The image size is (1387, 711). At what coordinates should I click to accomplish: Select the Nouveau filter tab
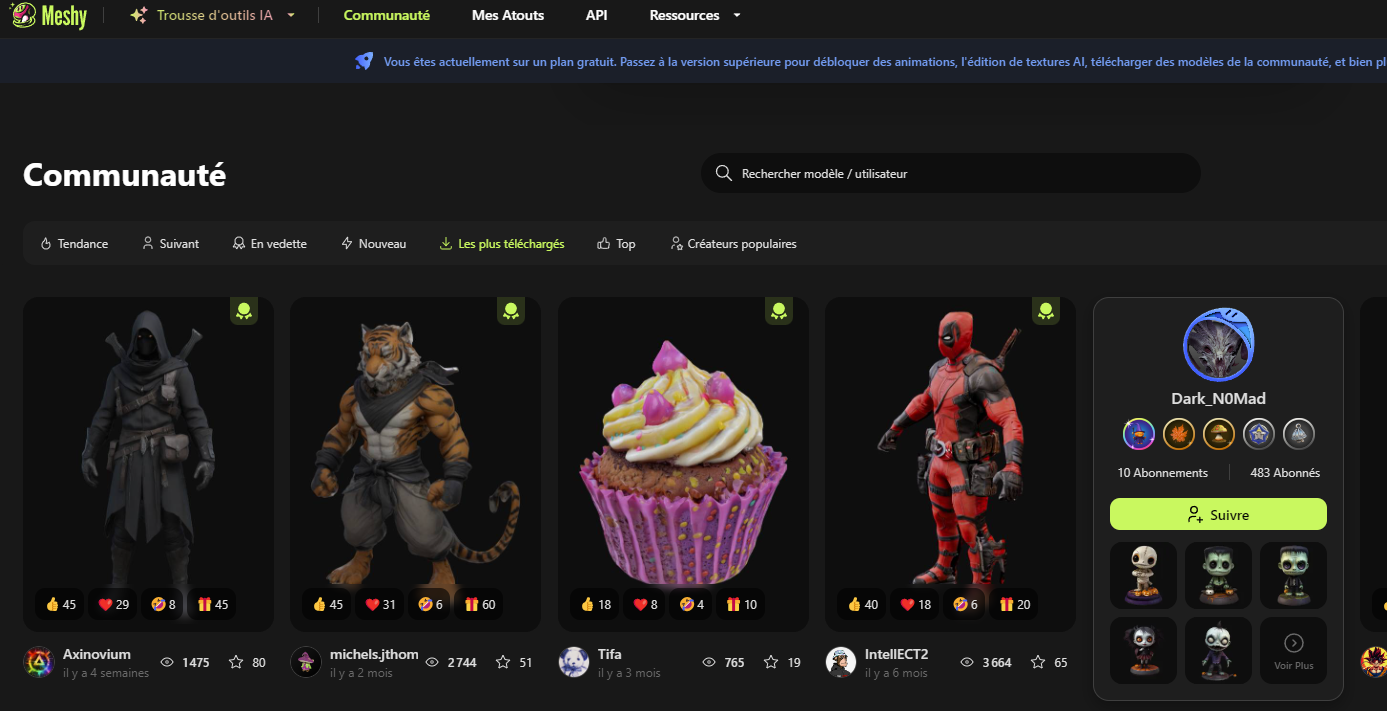click(x=373, y=243)
